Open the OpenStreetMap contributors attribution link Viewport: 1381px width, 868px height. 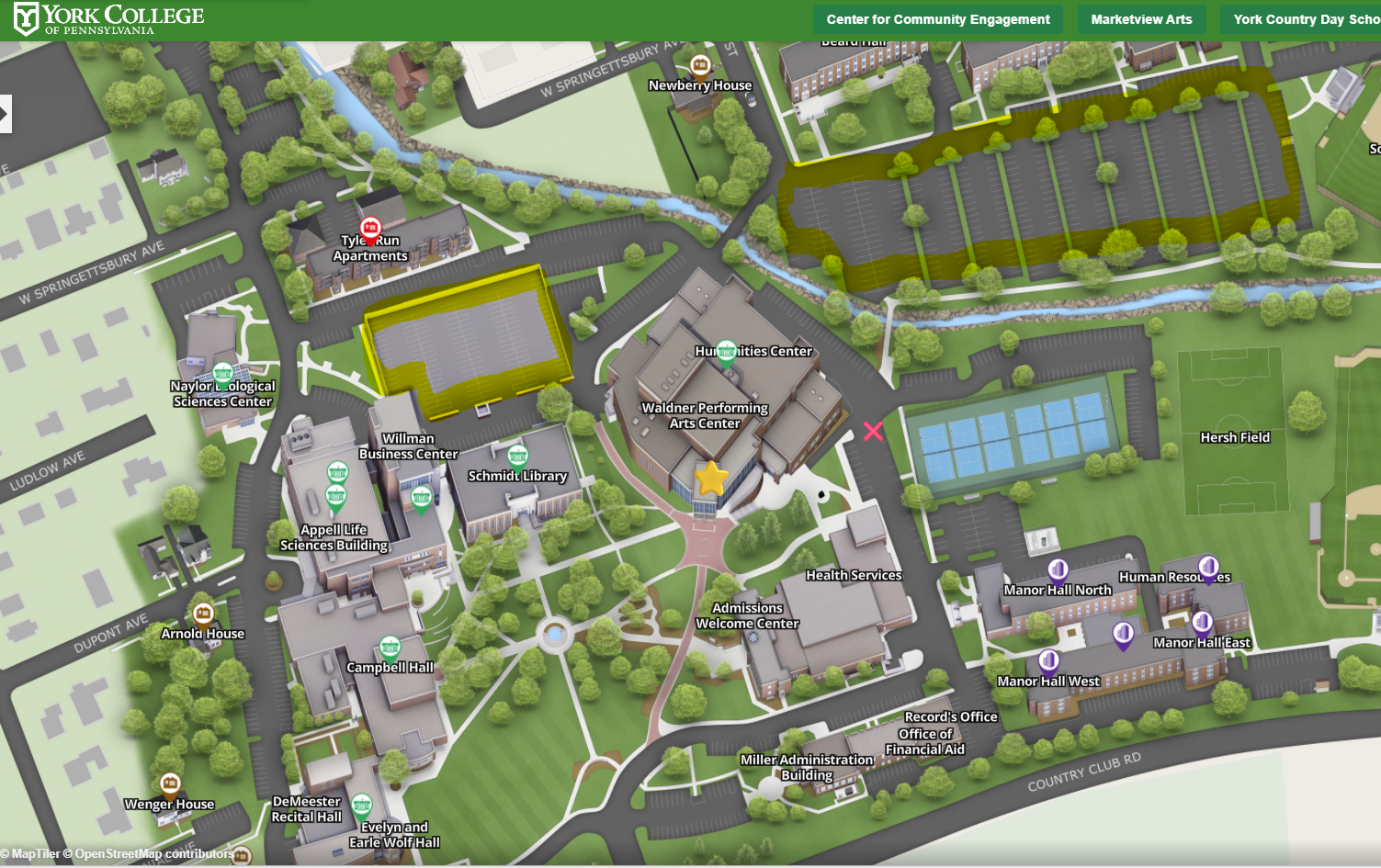click(153, 854)
